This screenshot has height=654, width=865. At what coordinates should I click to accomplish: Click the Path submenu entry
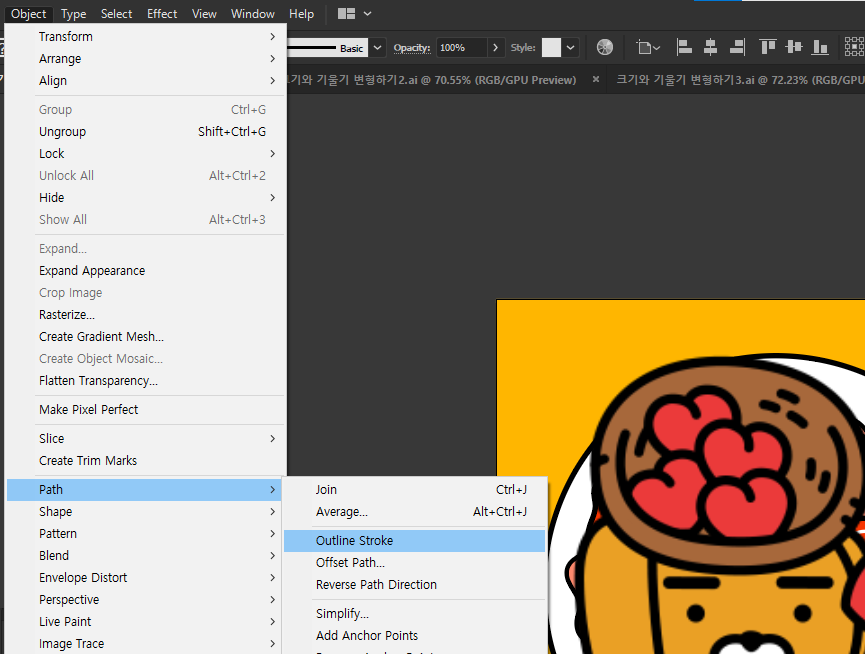[x=144, y=490]
